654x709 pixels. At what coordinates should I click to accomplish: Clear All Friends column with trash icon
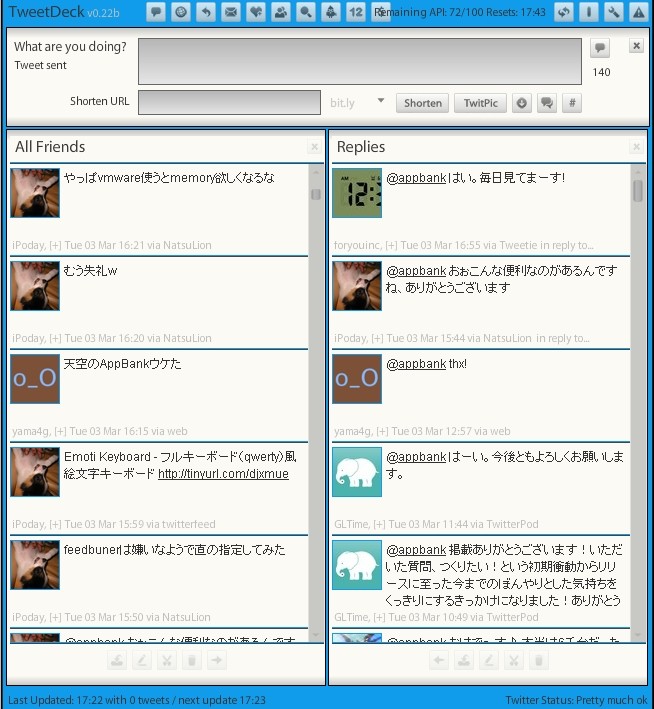(192, 660)
